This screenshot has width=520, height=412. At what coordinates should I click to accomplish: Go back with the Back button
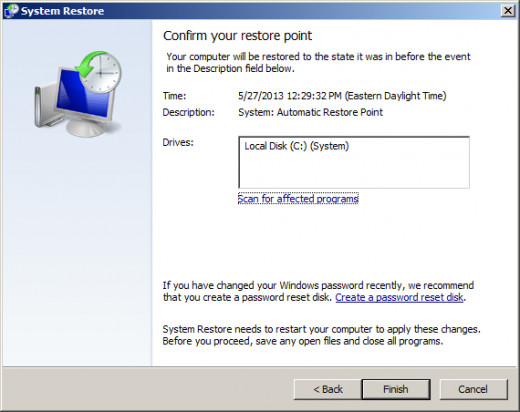point(327,389)
